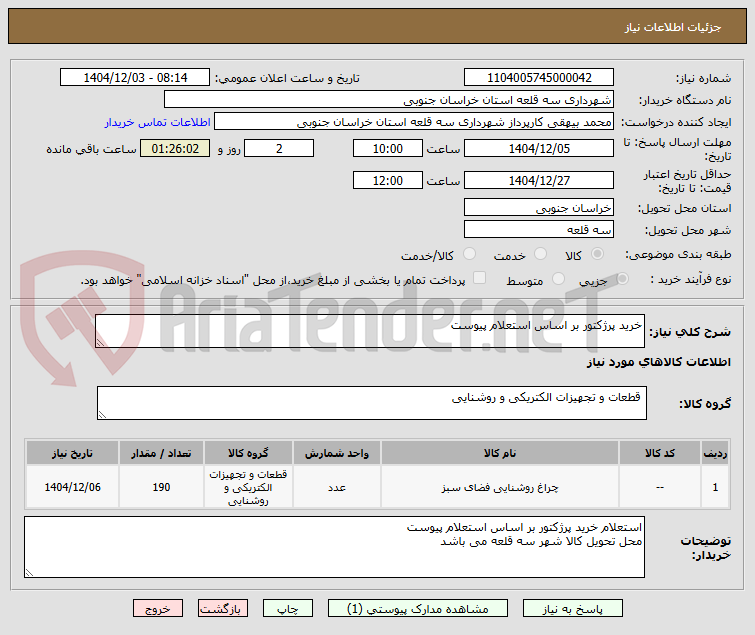Click the delivery city field سه قلعه
This screenshot has height=635, width=755.
pyautogui.click(x=539, y=229)
